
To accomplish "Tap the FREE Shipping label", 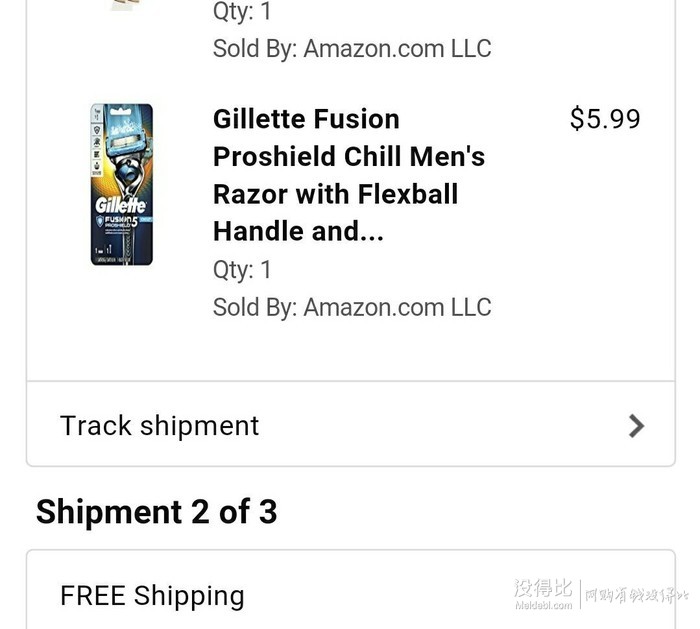I will [152, 596].
